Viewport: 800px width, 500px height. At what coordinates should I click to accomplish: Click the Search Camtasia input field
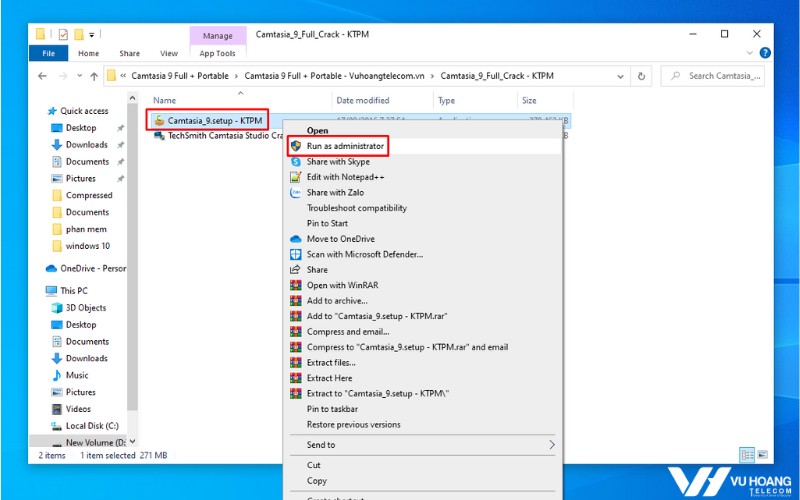712,76
